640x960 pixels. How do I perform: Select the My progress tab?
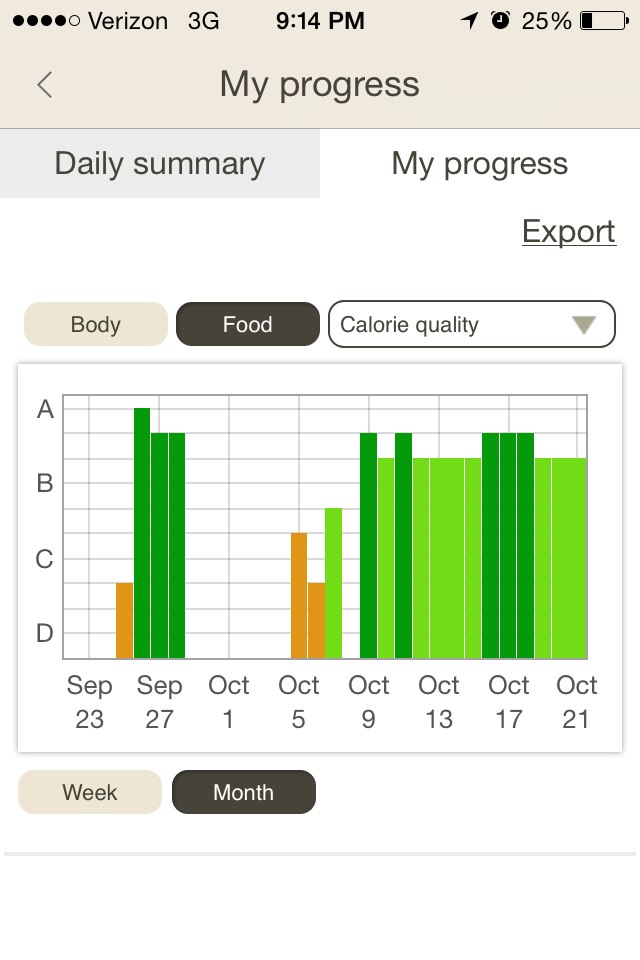(x=479, y=163)
